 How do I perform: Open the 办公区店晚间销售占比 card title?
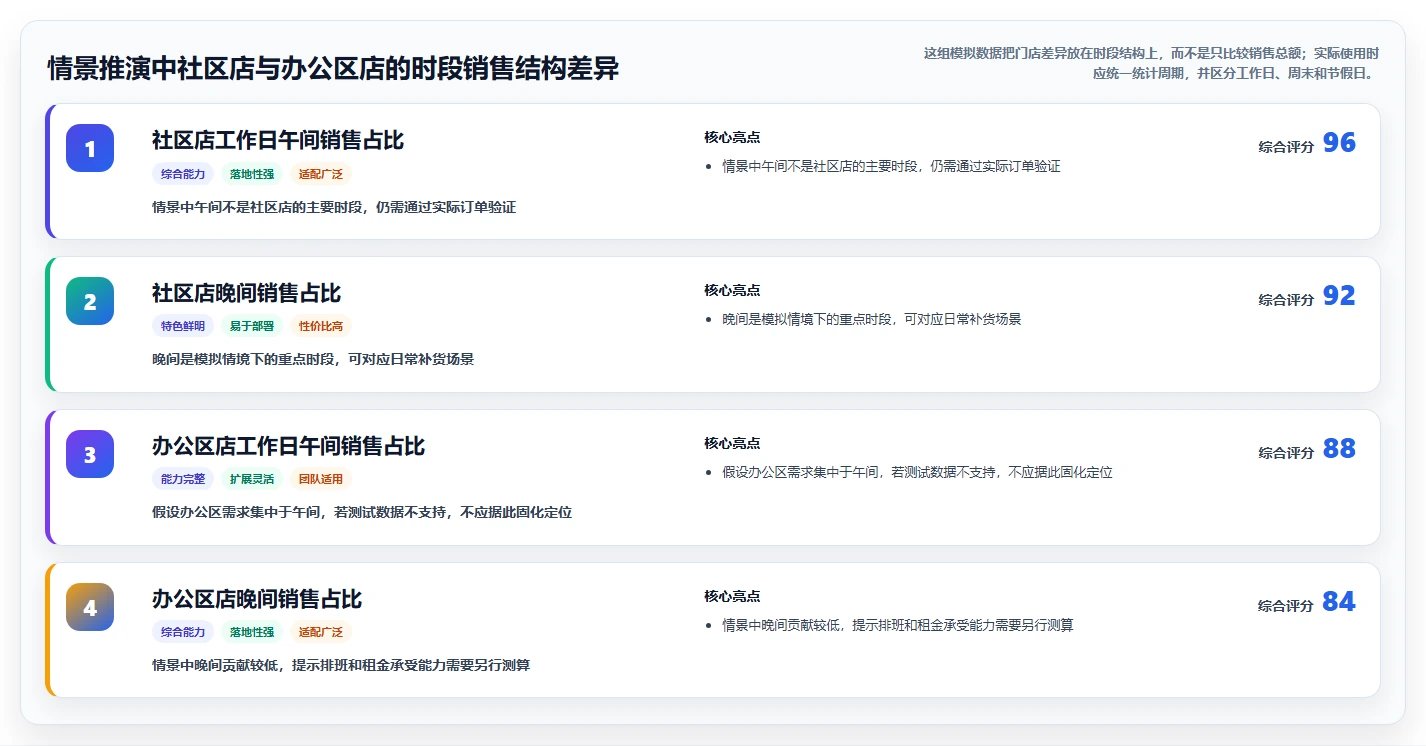257,599
